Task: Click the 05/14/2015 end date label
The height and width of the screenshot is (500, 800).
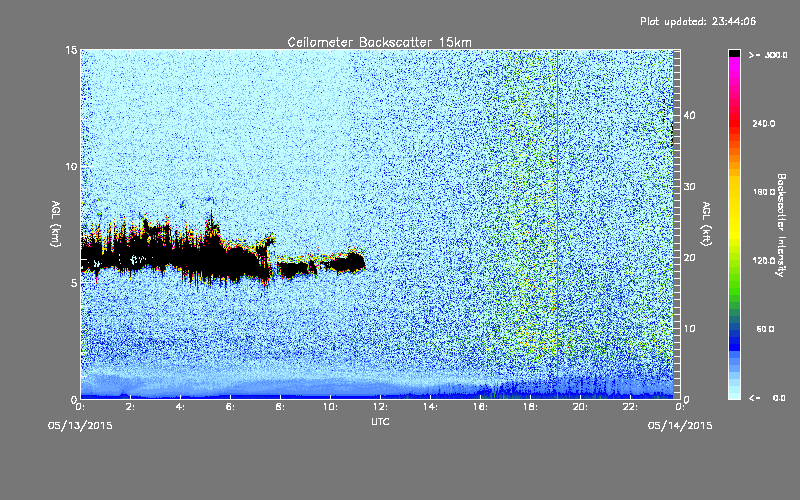Action: tap(680, 426)
